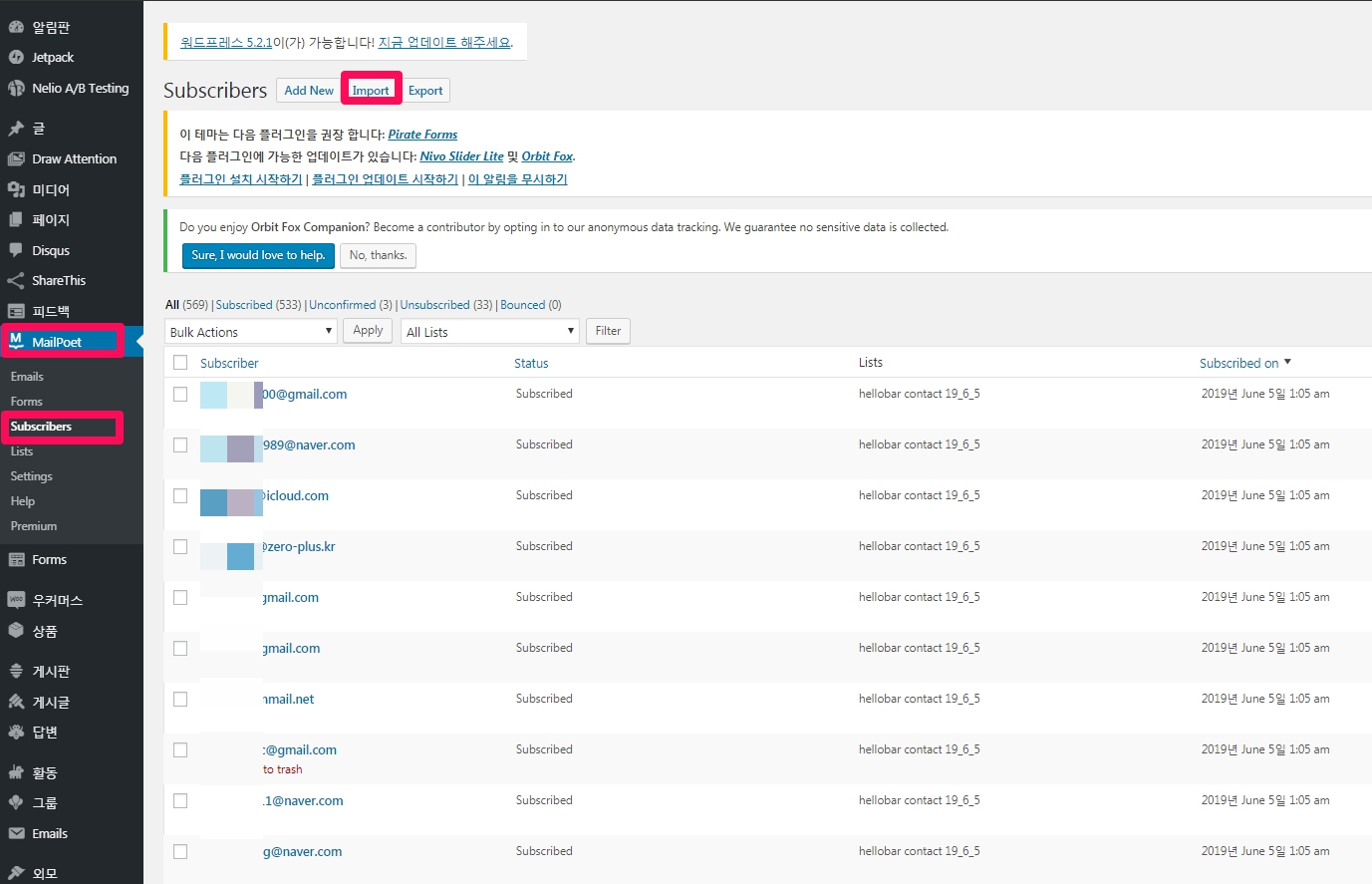
Task: Open the WooCommerce icon in sidebar
Action: 16,600
